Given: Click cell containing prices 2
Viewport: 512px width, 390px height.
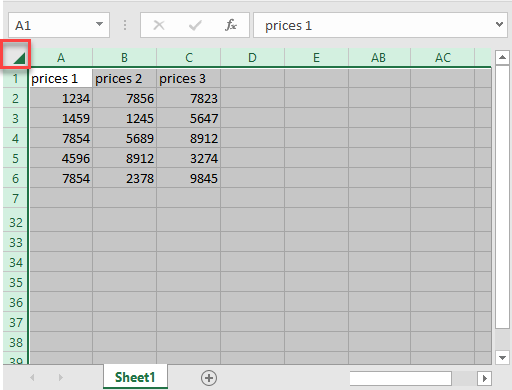Looking at the screenshot, I should click(x=125, y=79).
